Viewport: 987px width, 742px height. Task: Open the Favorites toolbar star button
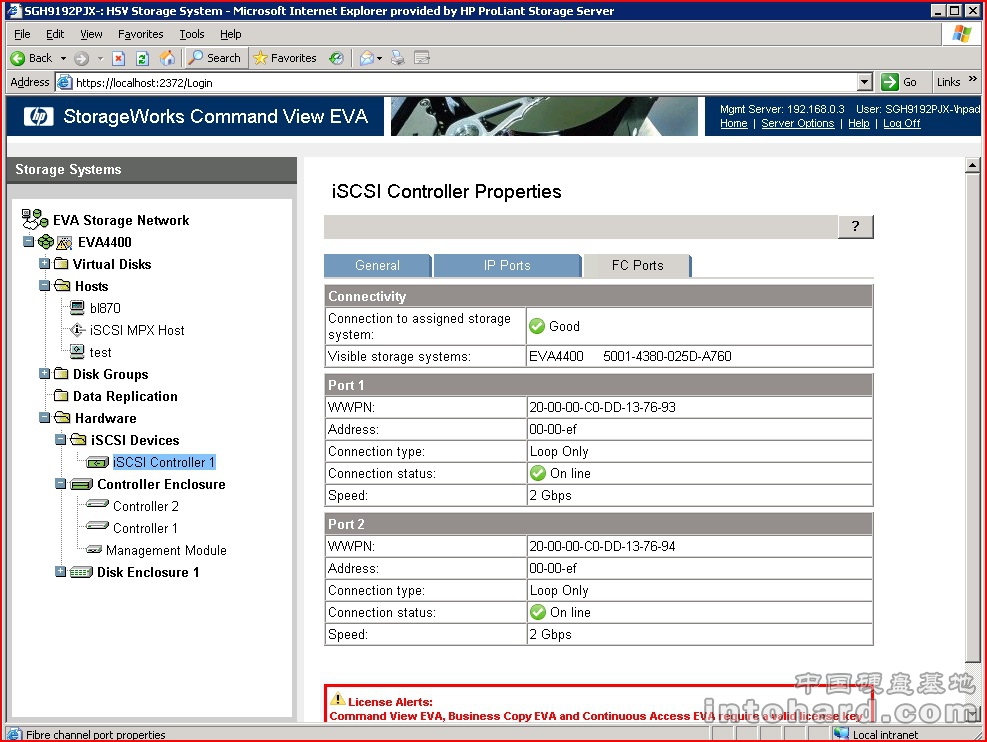285,58
